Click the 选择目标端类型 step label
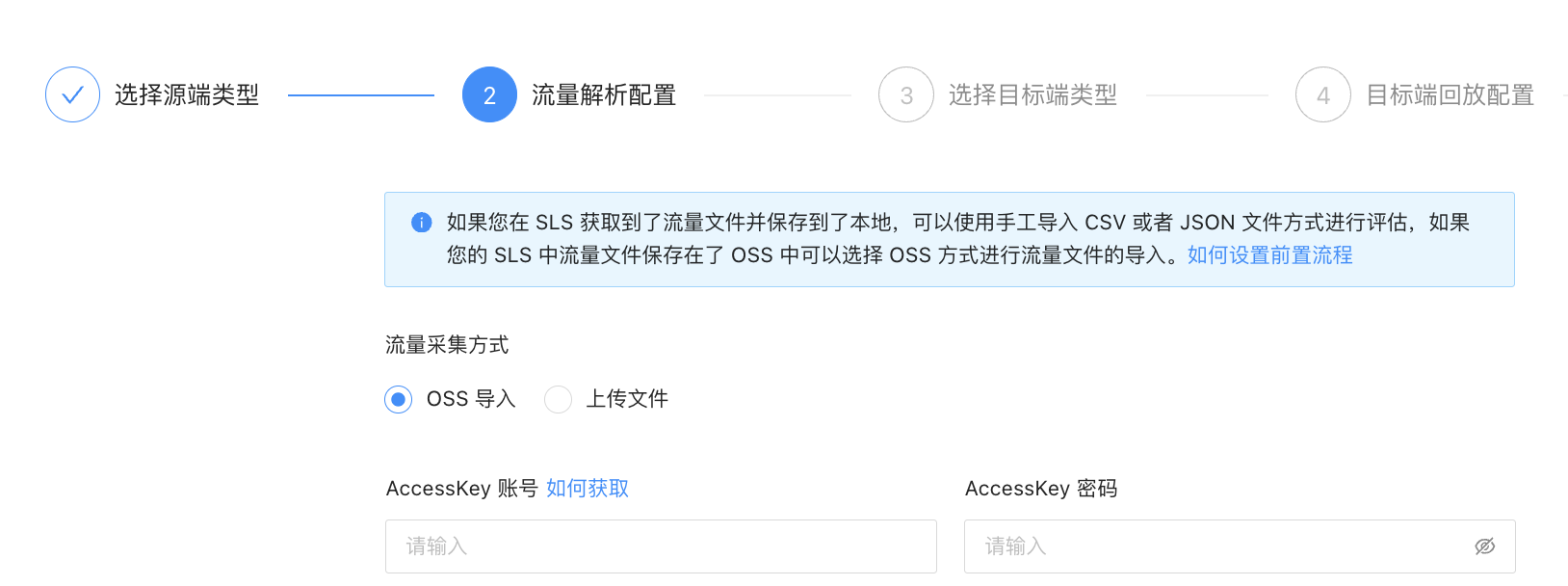This screenshot has height=586, width=1568. tap(1032, 94)
